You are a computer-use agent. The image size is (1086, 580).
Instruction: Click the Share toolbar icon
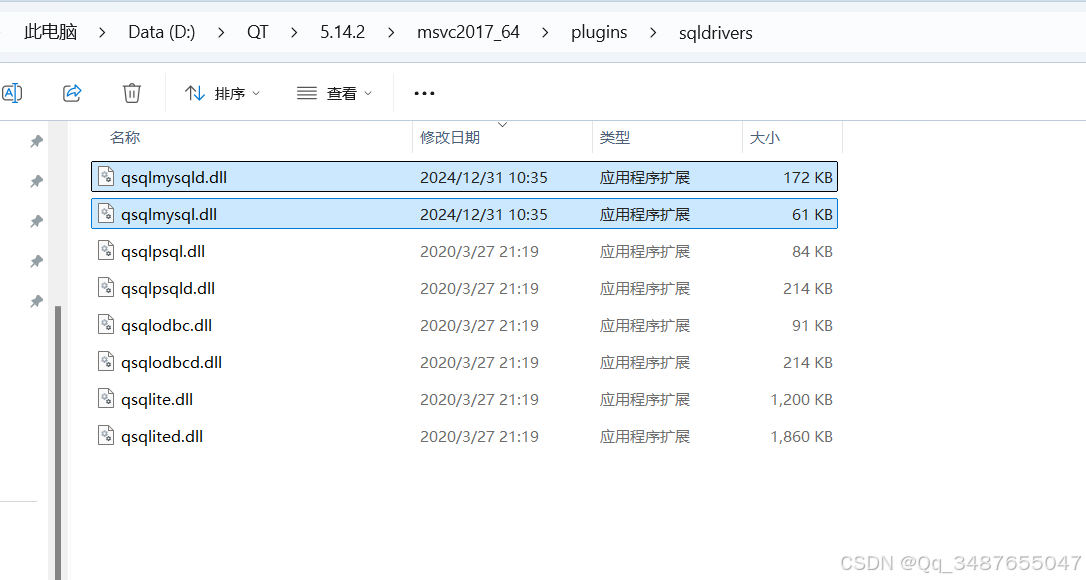coord(72,93)
